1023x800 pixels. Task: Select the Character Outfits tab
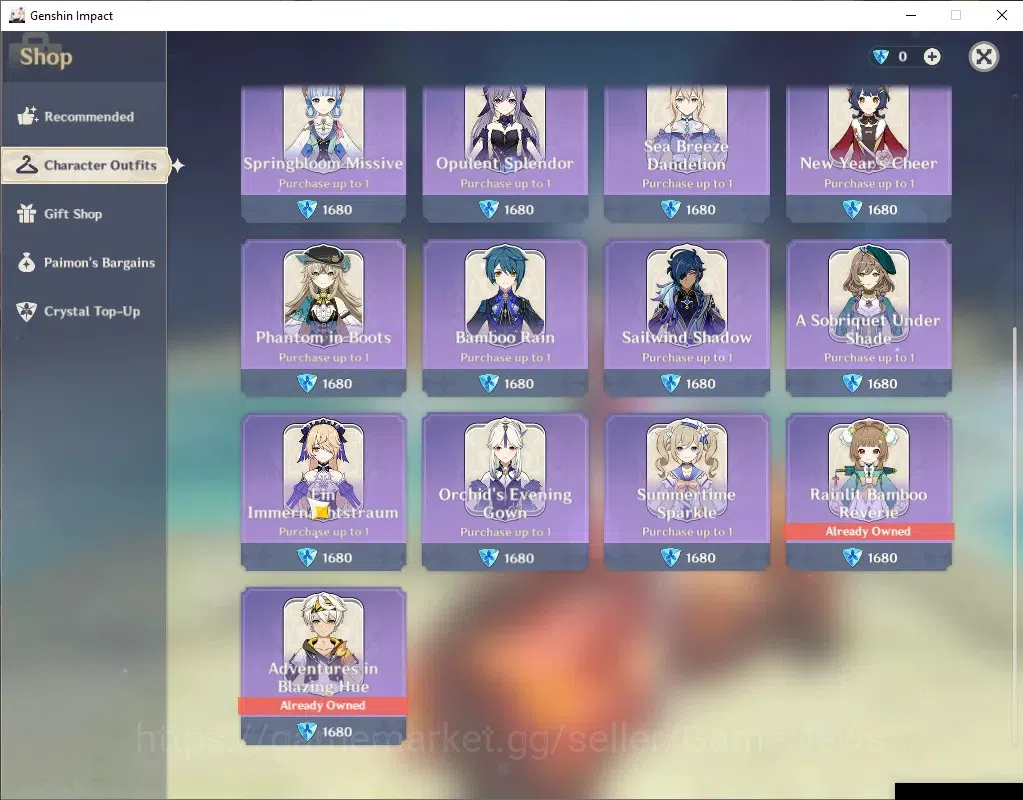85,165
